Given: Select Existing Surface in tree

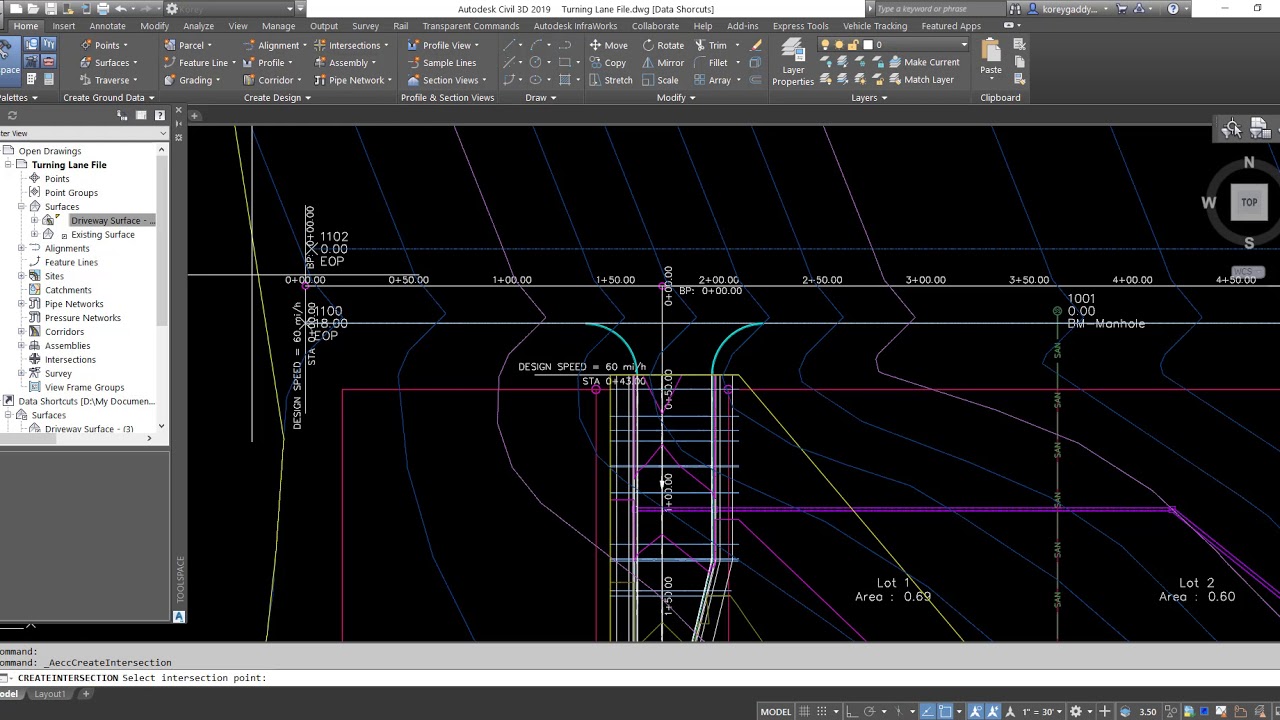Looking at the screenshot, I should coord(102,234).
